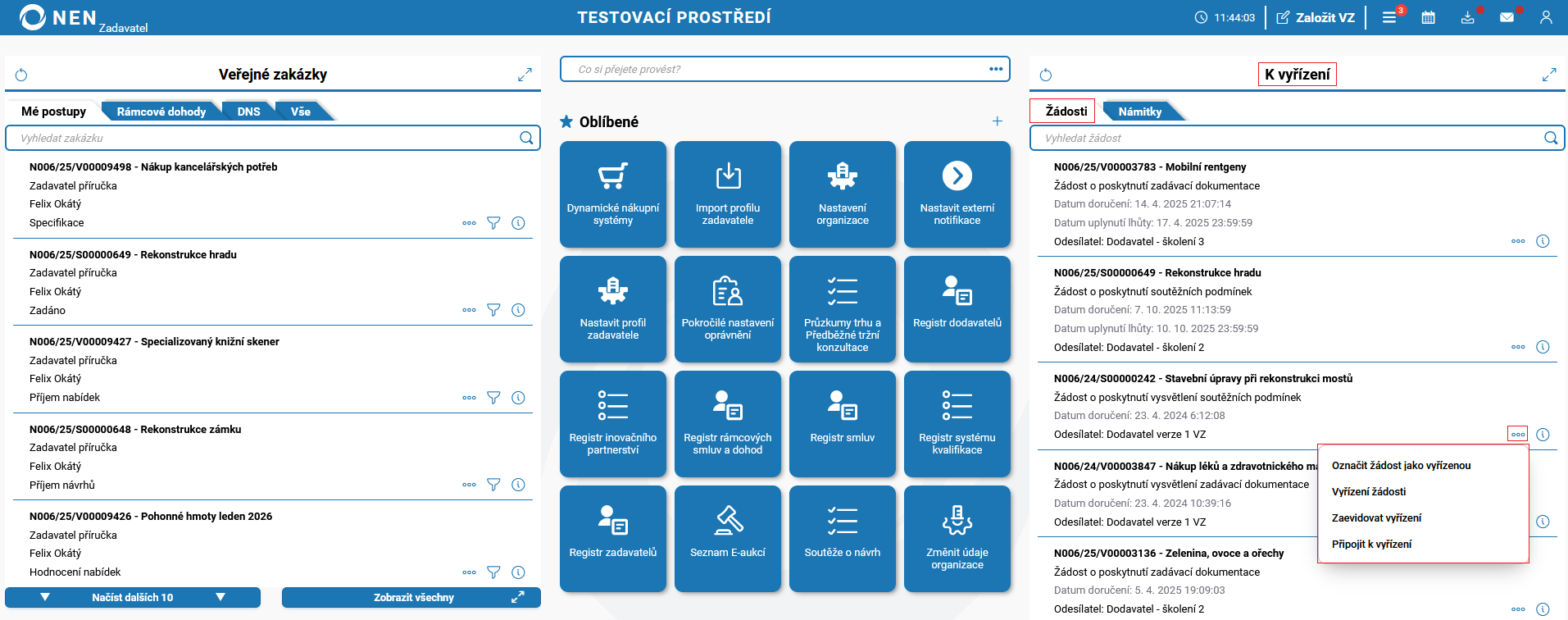Open the user profile icon
This screenshot has height=620, width=1568.
click(x=1546, y=17)
